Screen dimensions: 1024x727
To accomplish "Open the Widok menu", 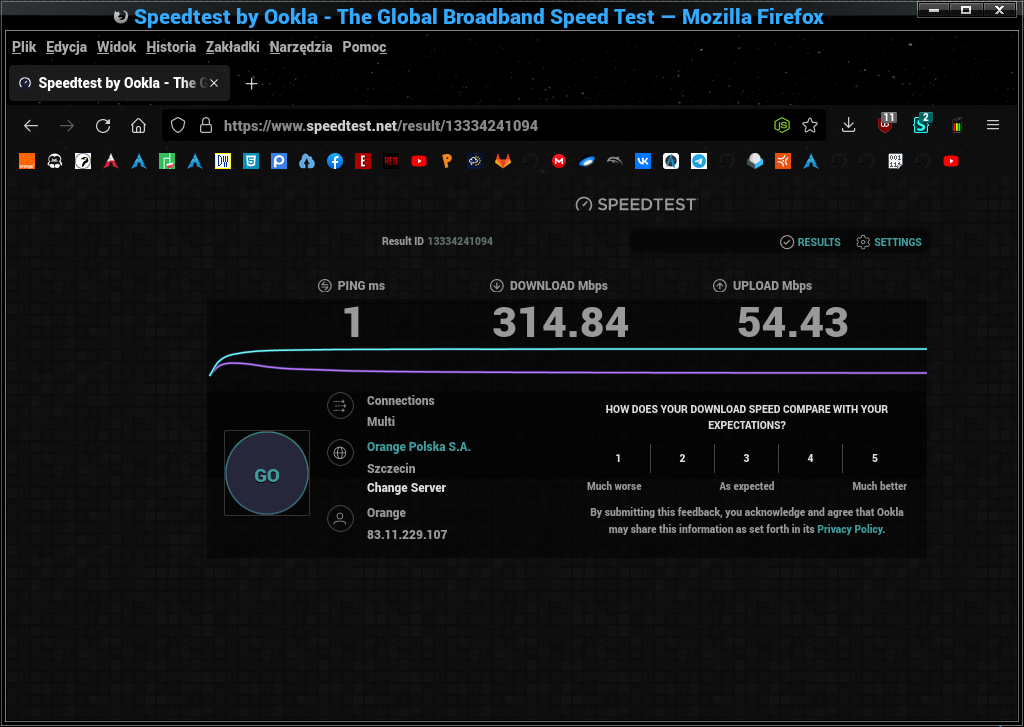I will [x=116, y=47].
